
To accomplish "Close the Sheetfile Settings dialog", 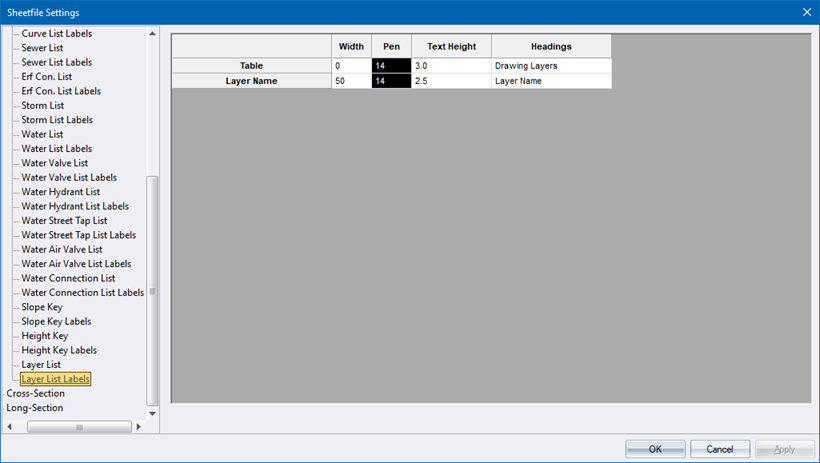I will point(806,12).
